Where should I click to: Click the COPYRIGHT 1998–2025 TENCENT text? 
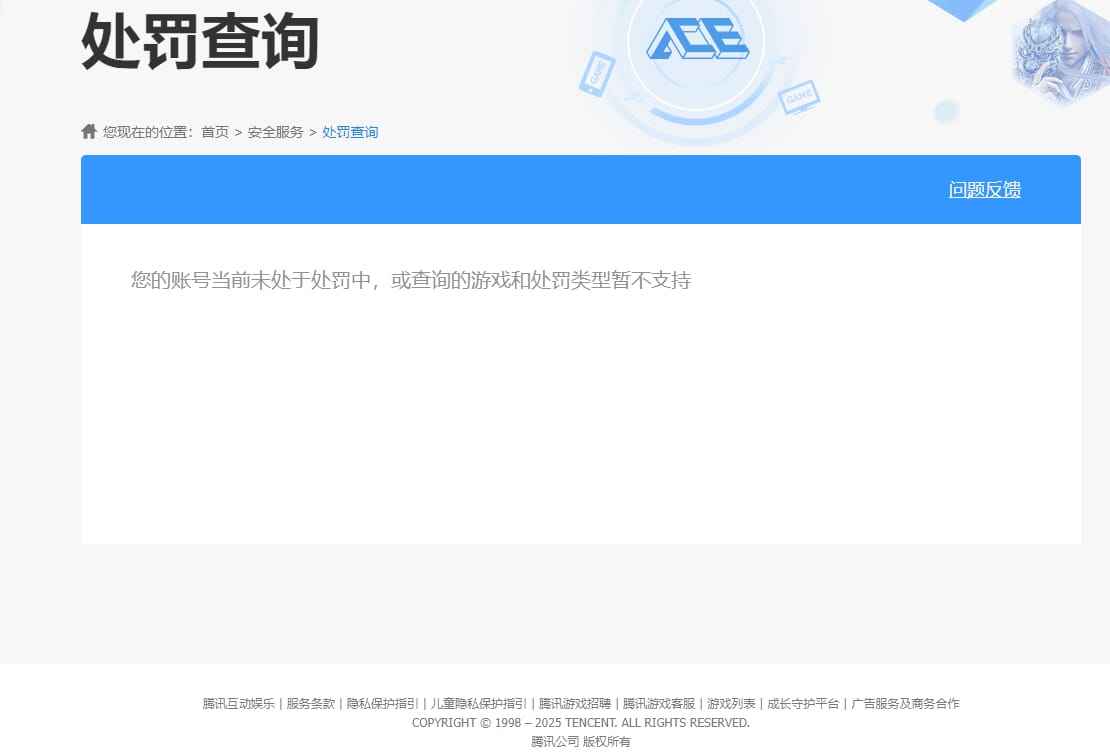pos(580,723)
